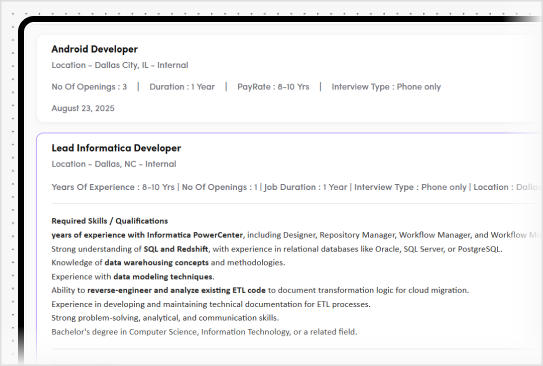Open the Lead Informatica Developer job title
This screenshot has width=543, height=366.
[116, 148]
